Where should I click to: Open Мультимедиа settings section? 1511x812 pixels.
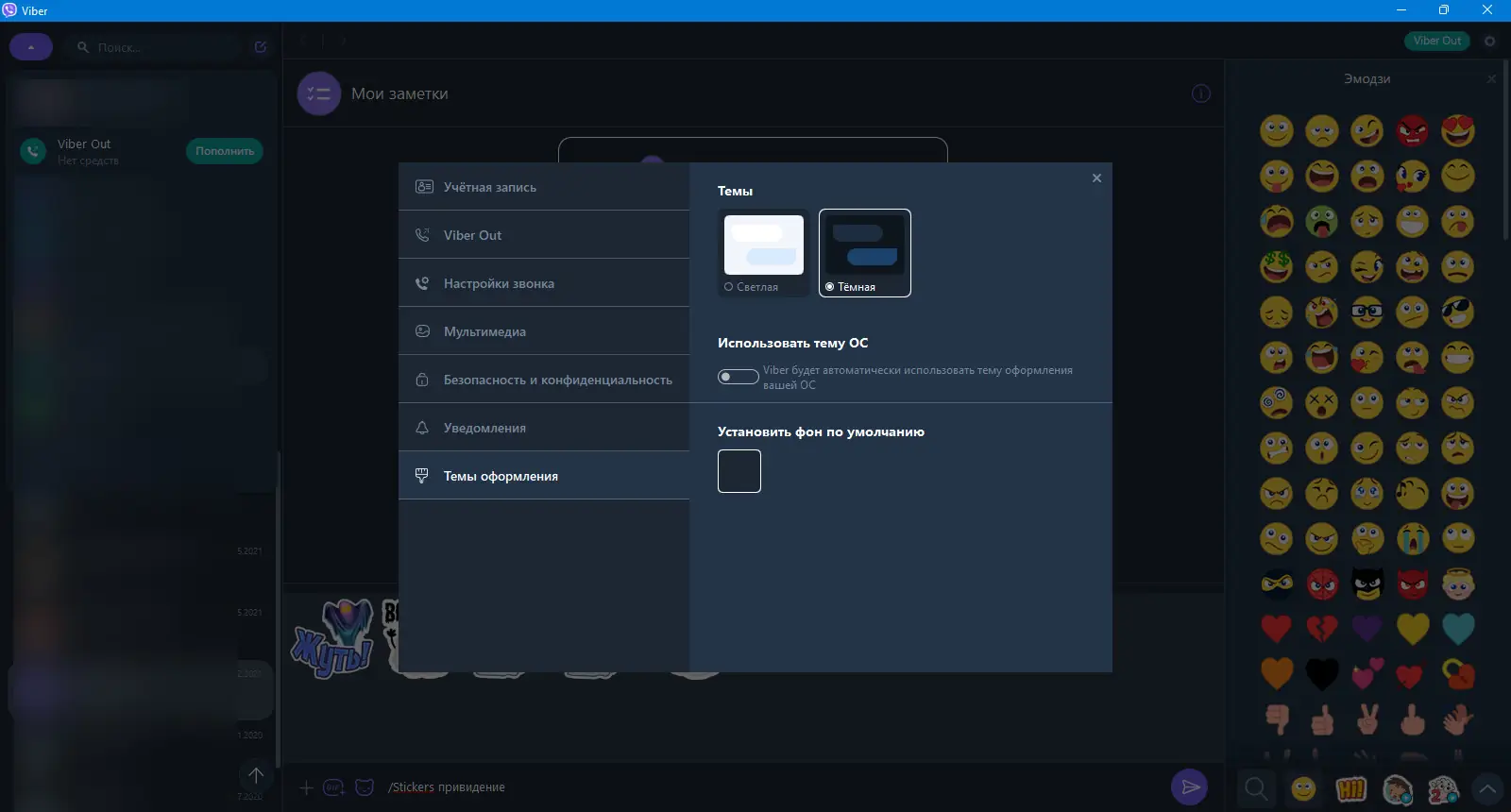544,331
